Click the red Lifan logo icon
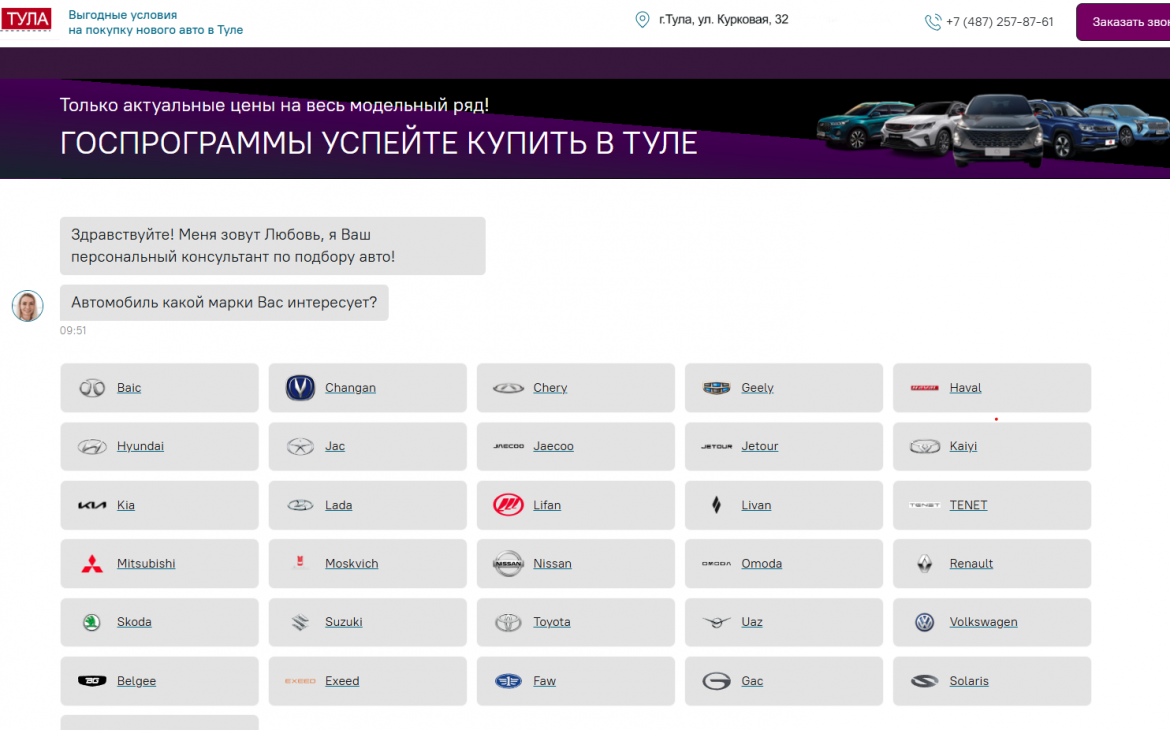 [x=508, y=505]
